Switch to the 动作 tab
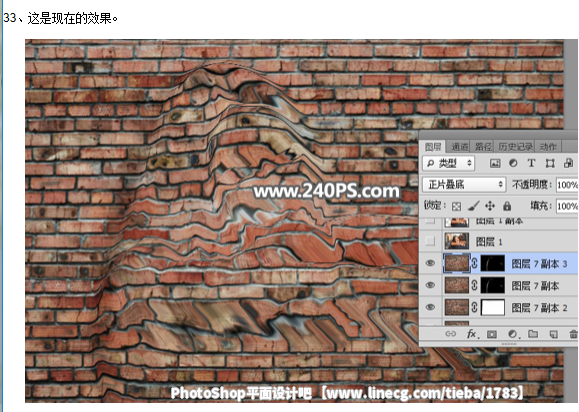579x412 pixels. pyautogui.click(x=548, y=147)
